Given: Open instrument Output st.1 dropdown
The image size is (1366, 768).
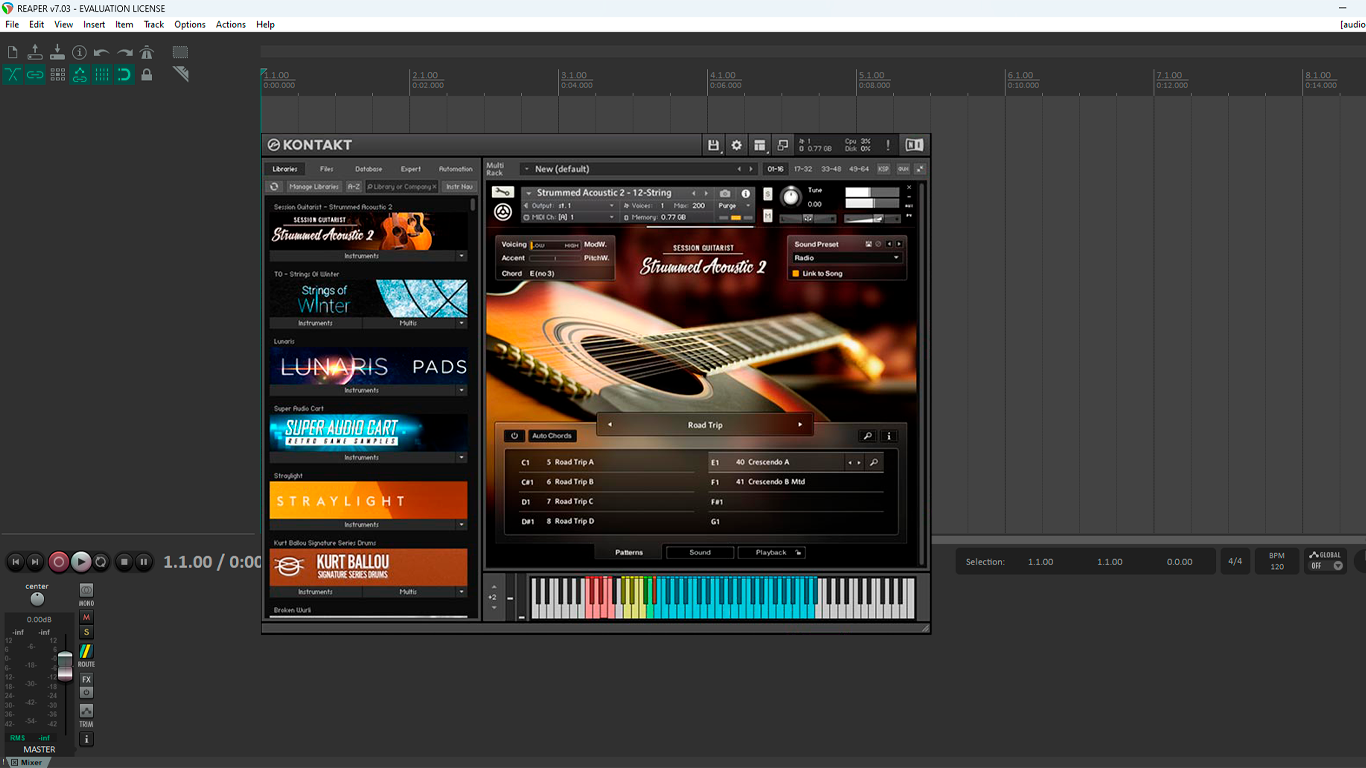Looking at the screenshot, I should click(572, 205).
